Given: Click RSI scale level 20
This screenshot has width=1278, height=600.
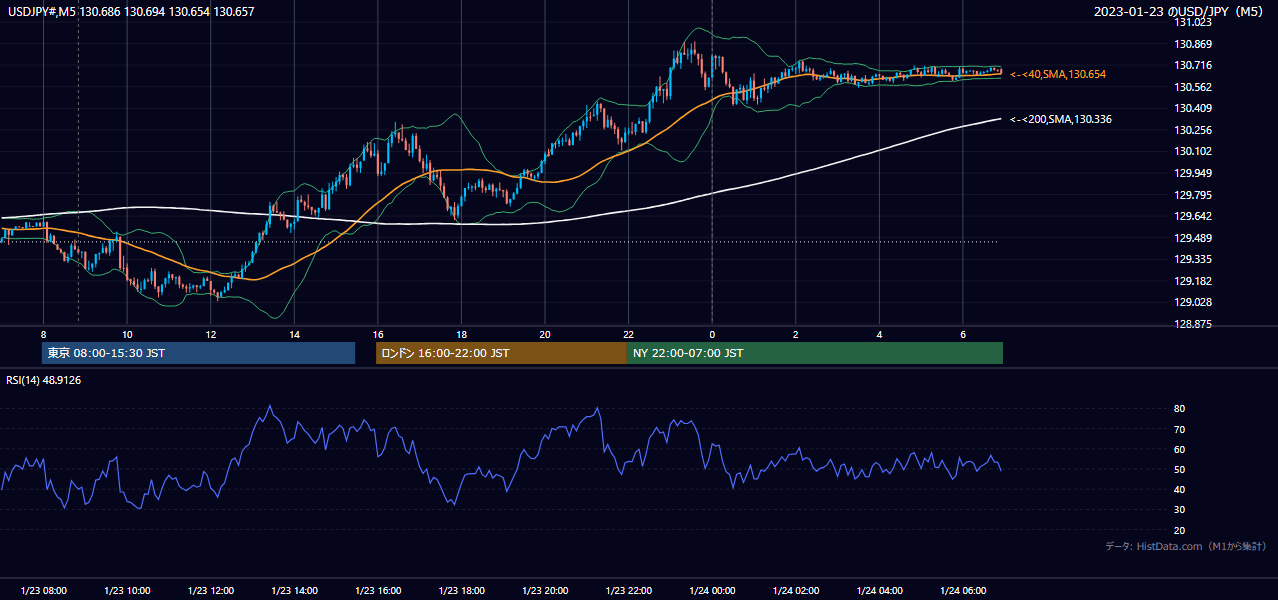Looking at the screenshot, I should [1180, 530].
